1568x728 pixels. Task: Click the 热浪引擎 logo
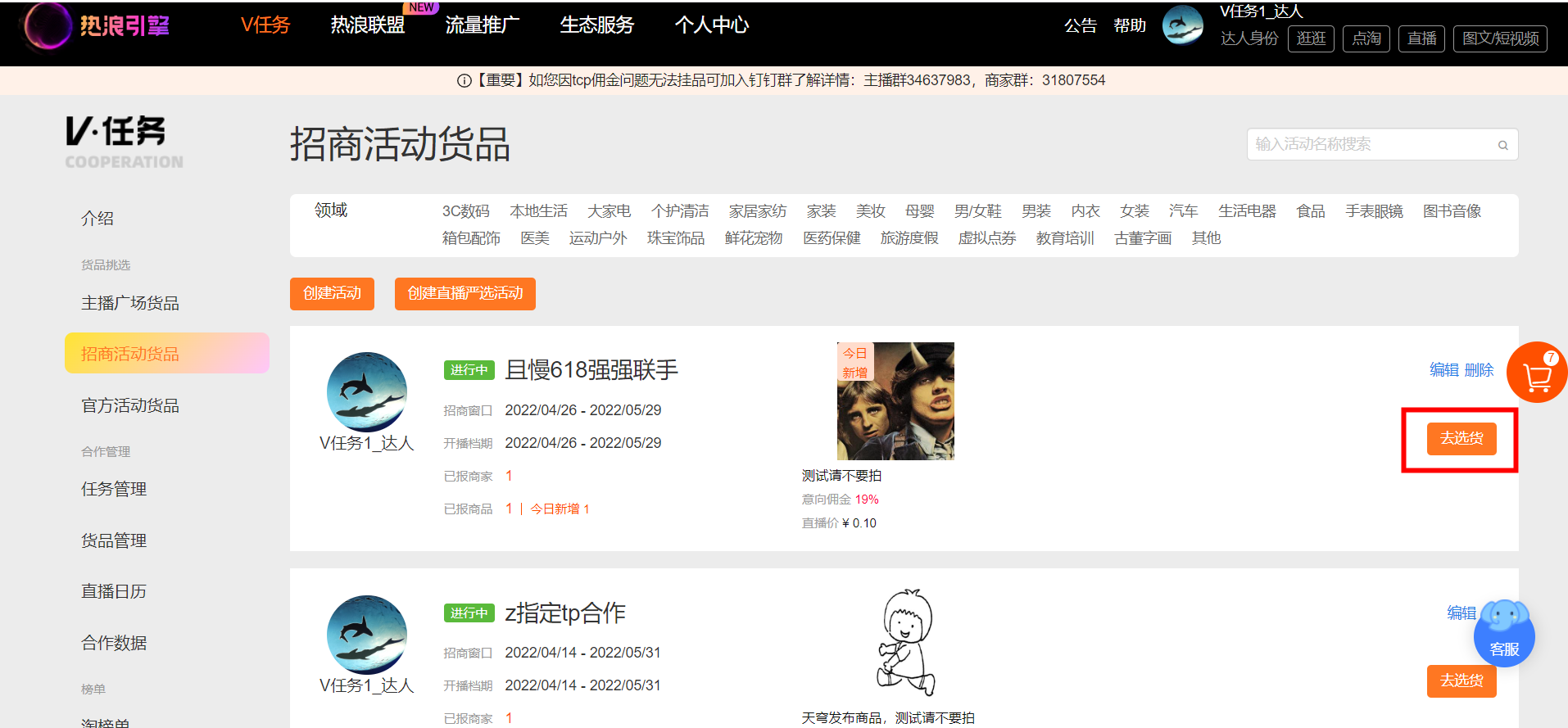[97, 25]
